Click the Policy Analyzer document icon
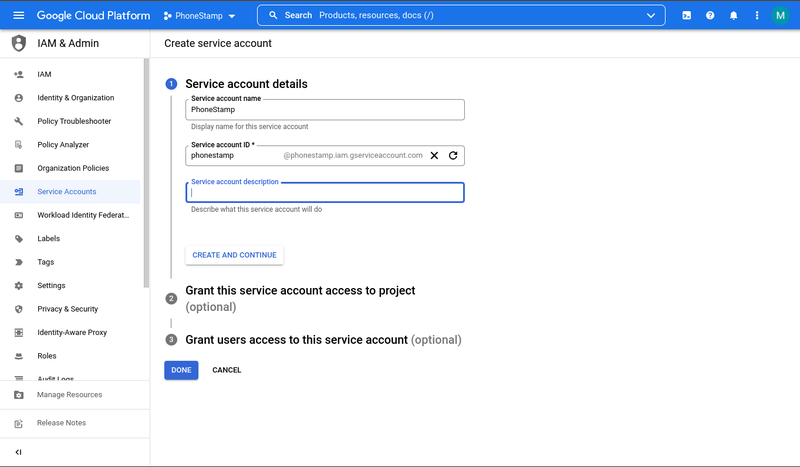 point(19,145)
